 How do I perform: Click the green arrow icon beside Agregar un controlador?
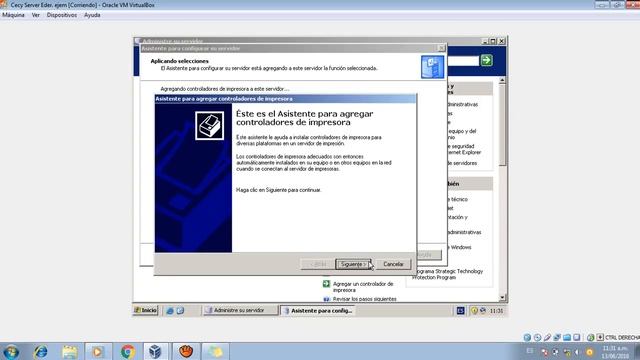tap(326, 284)
